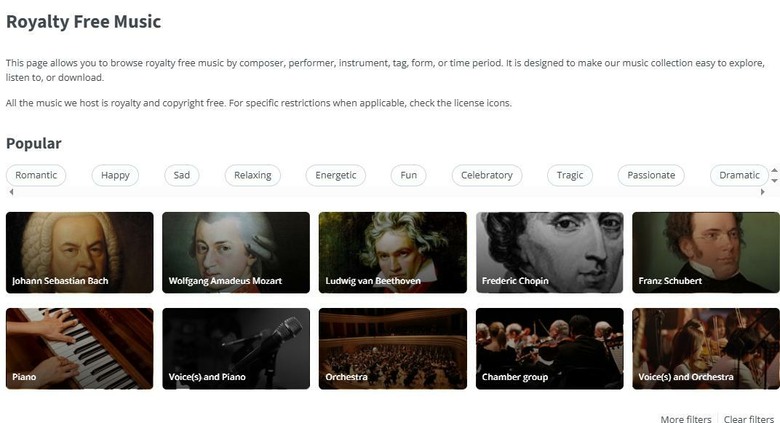Open Johann Sebastian Bach composer tile
The image size is (780, 423).
tap(80, 252)
